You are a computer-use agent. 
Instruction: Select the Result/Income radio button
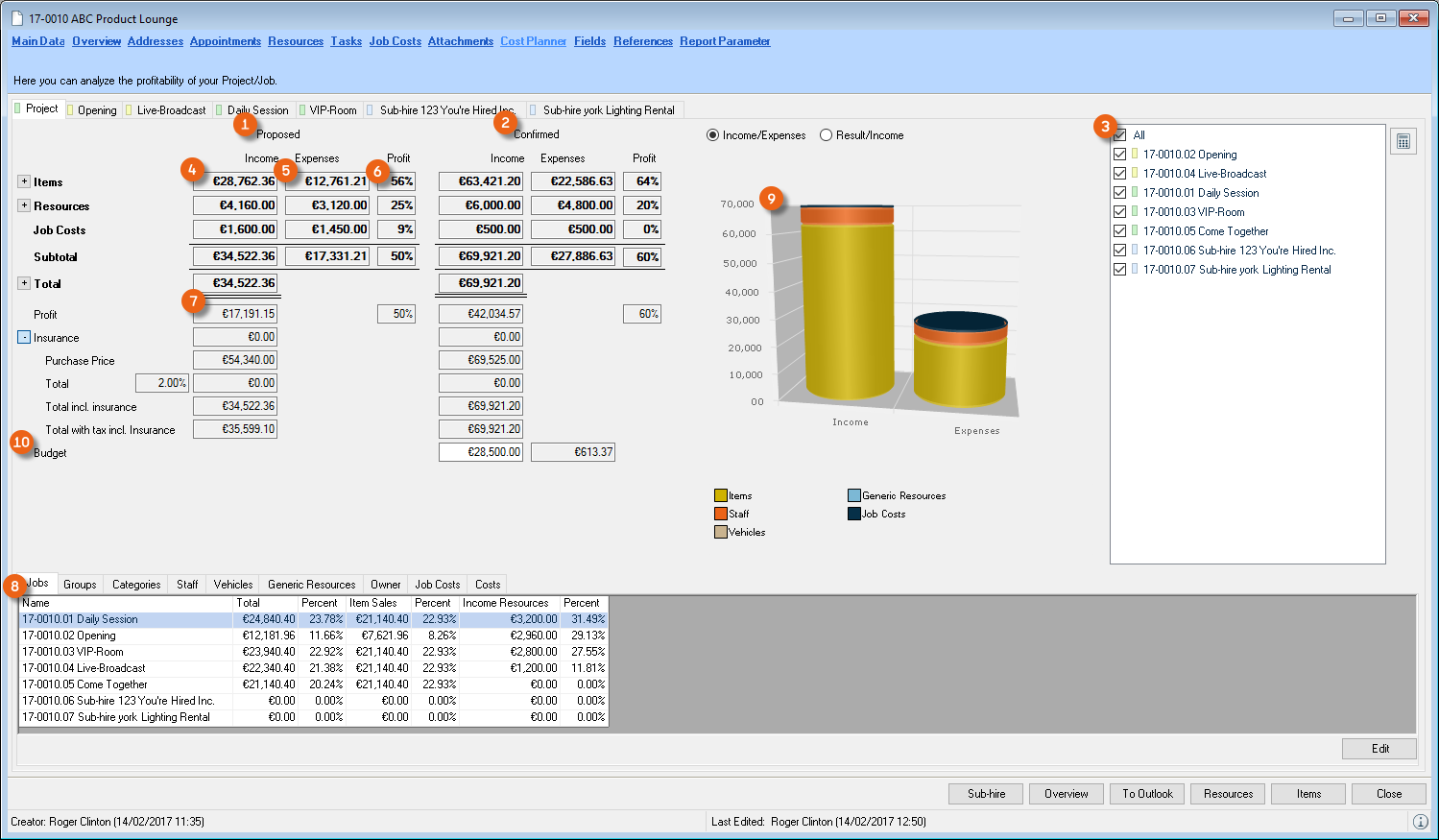click(x=826, y=135)
